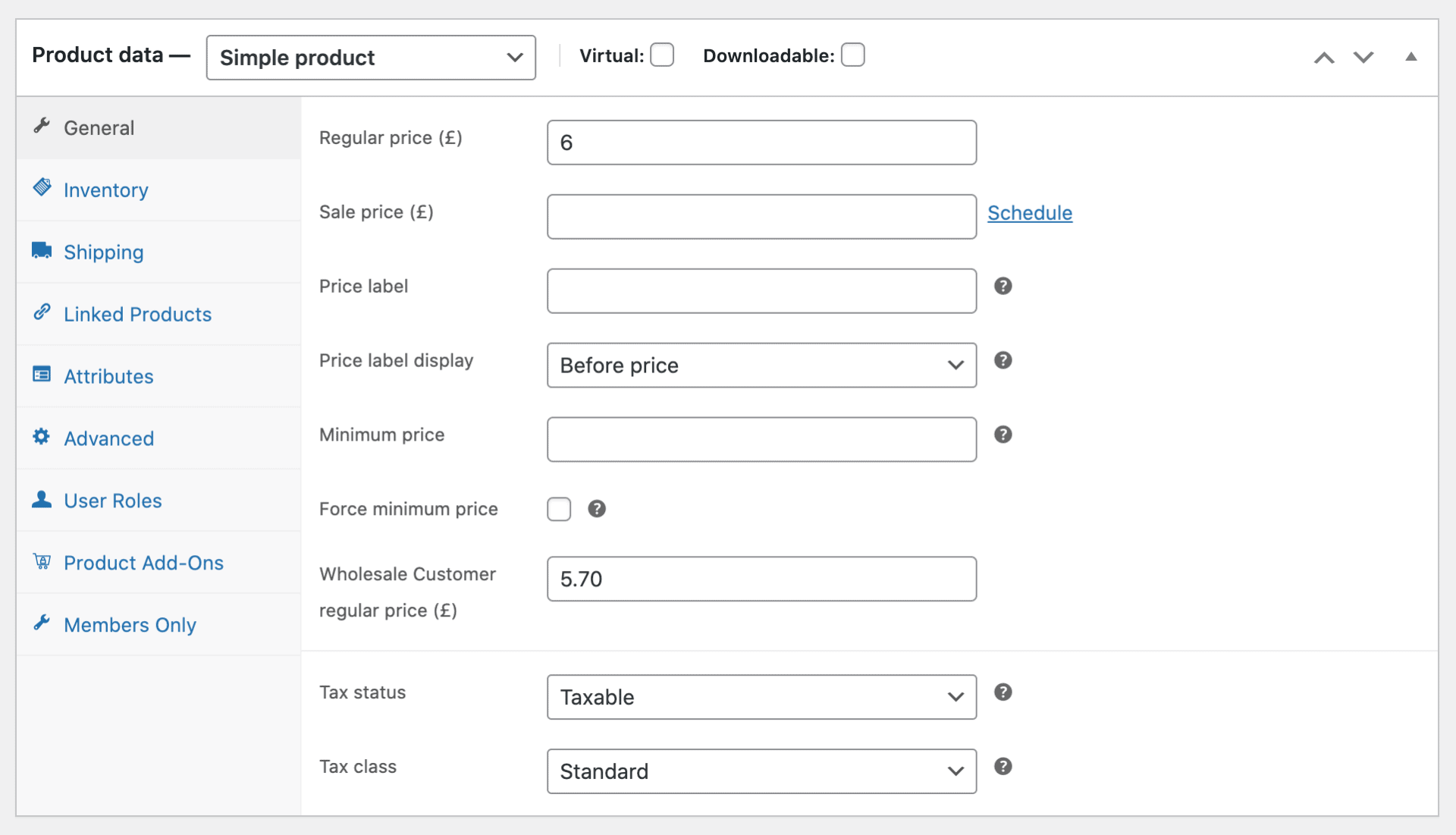Click the Schedule sale link

pyautogui.click(x=1030, y=213)
